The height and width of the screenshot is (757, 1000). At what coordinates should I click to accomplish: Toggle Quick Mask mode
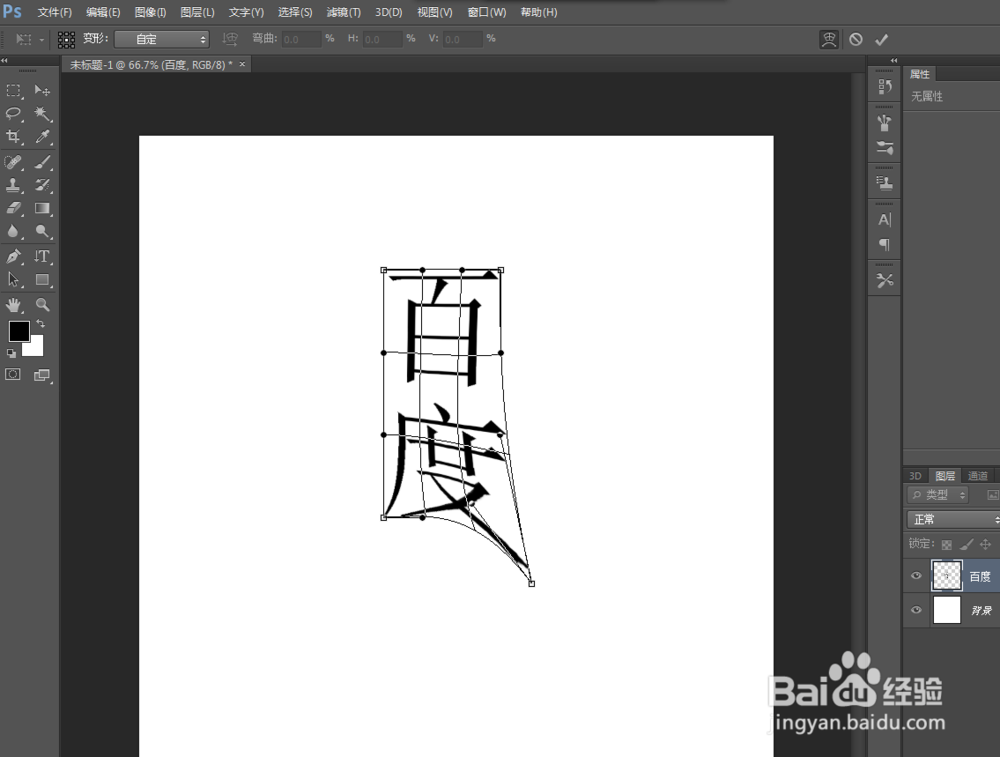coord(13,374)
